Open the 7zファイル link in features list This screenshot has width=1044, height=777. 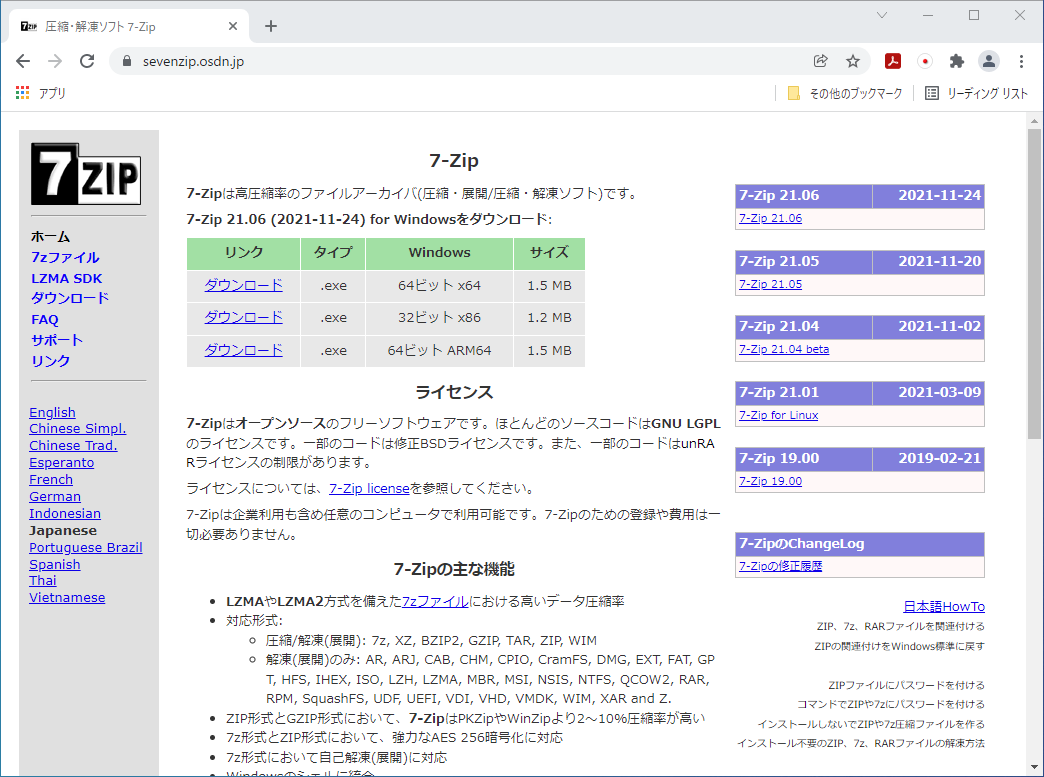435,601
